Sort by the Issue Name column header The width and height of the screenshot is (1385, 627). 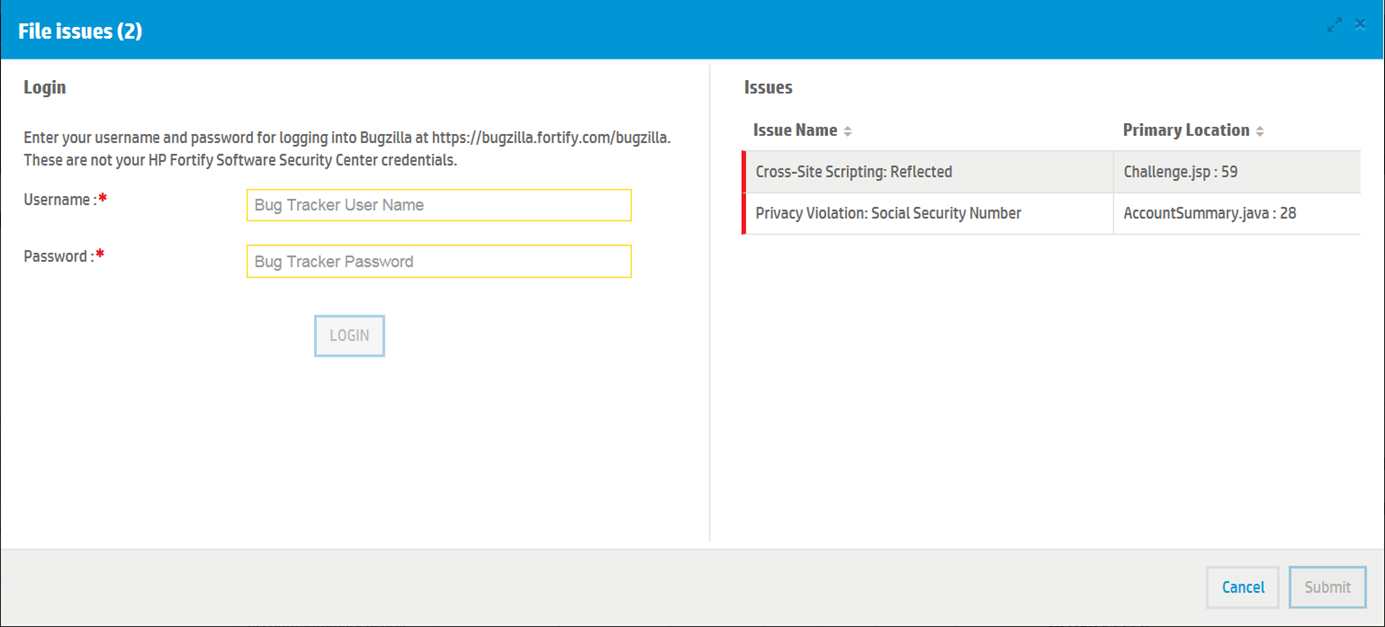[795, 131]
